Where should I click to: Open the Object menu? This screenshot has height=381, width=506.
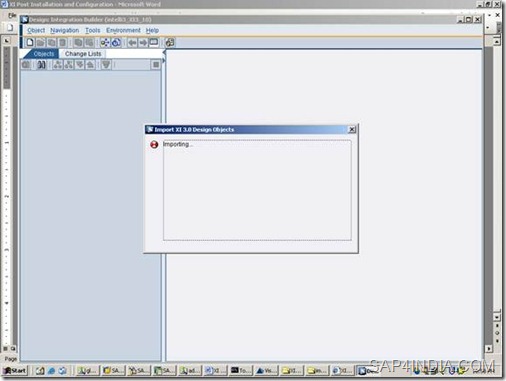(x=36, y=30)
